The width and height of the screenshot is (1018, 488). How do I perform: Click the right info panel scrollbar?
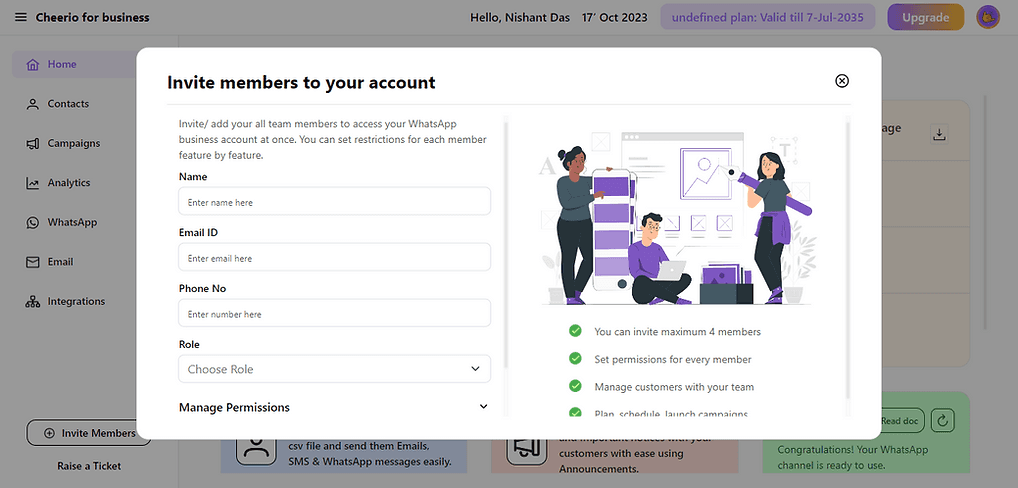coord(847,260)
